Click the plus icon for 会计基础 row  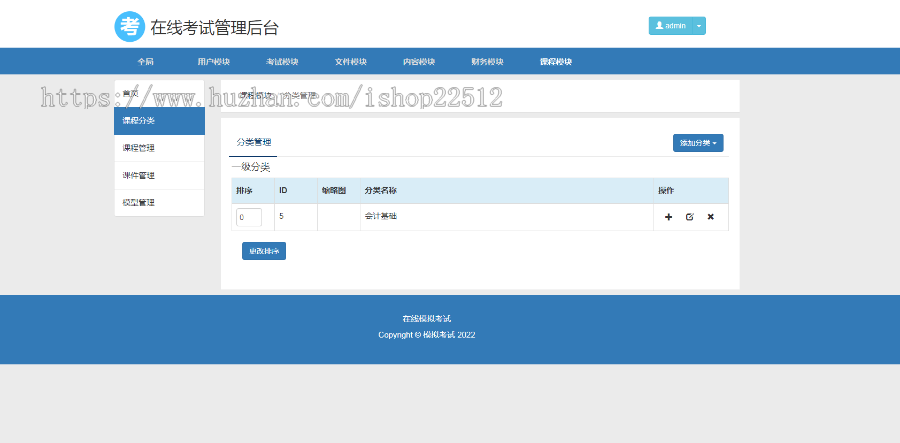668,217
